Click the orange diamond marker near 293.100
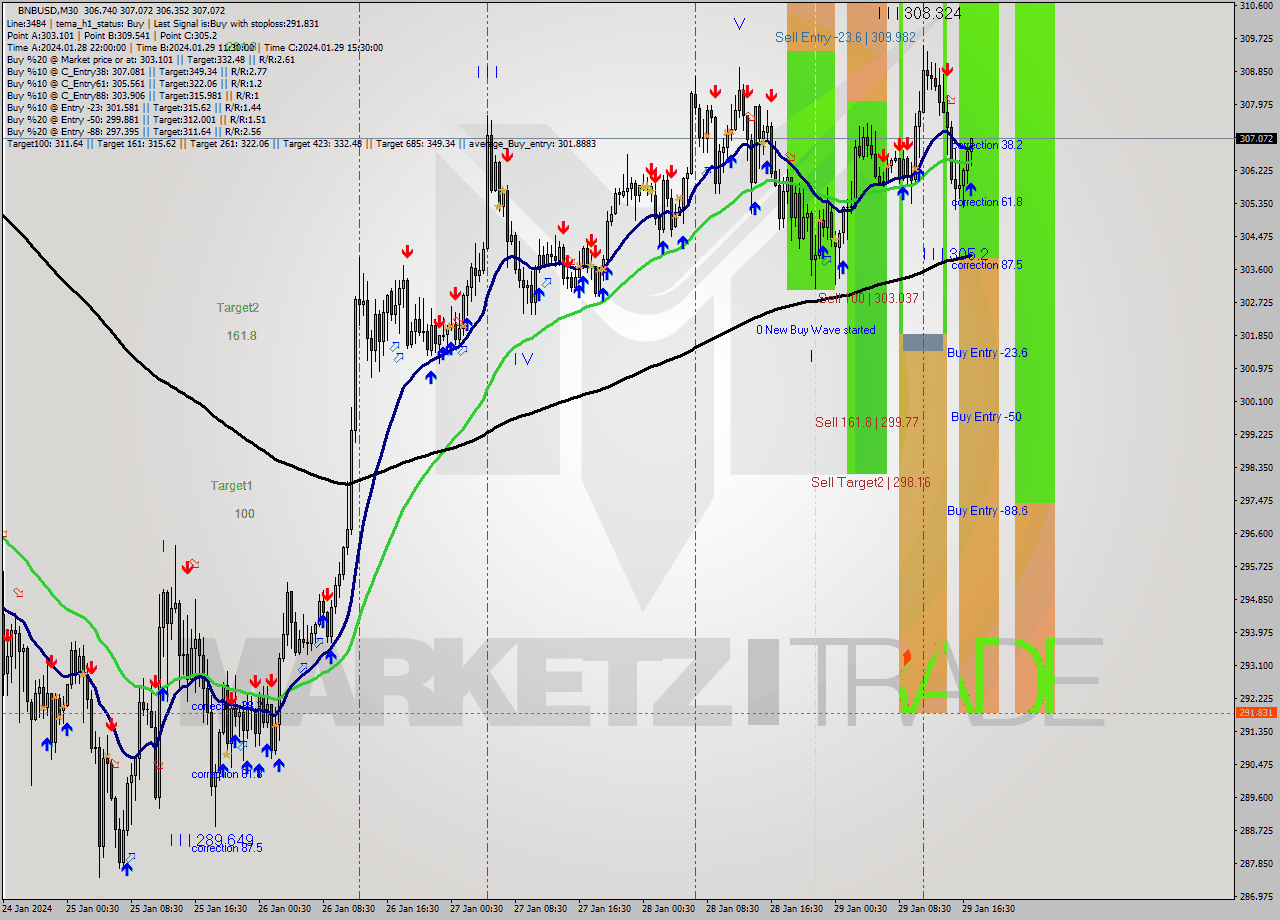1280x920 pixels. [x=907, y=657]
